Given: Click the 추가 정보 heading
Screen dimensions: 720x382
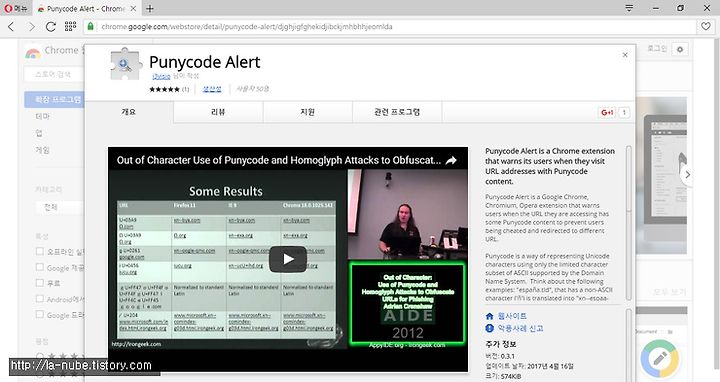Looking at the screenshot, I should coord(501,344).
